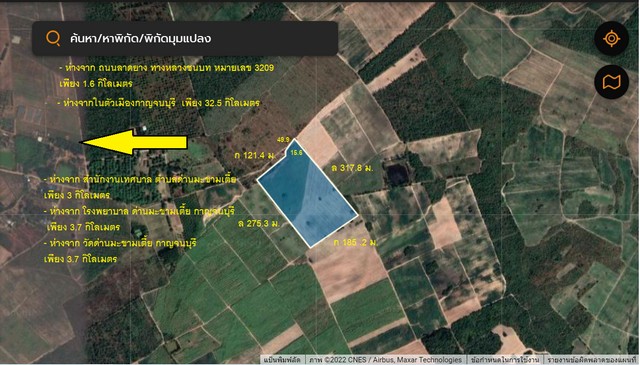Click the โรงพยาบาล ด่านมะขามเตี้ย distance note

(x=140, y=219)
